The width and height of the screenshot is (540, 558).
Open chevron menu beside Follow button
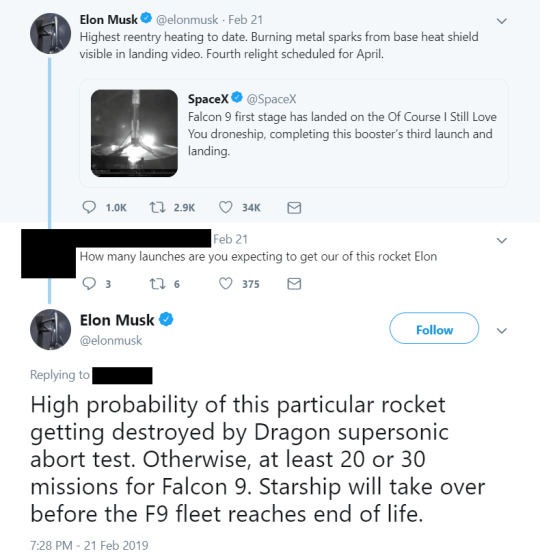tap(502, 331)
